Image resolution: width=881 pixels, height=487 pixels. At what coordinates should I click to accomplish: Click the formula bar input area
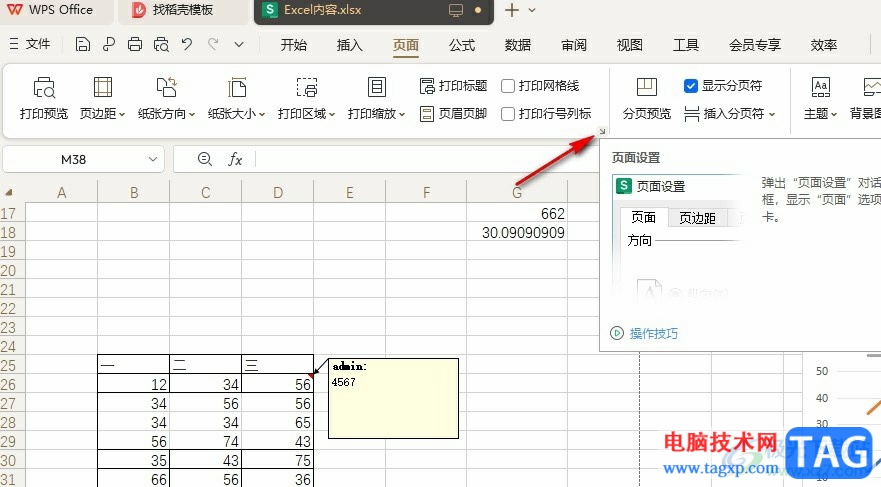[x=426, y=160]
